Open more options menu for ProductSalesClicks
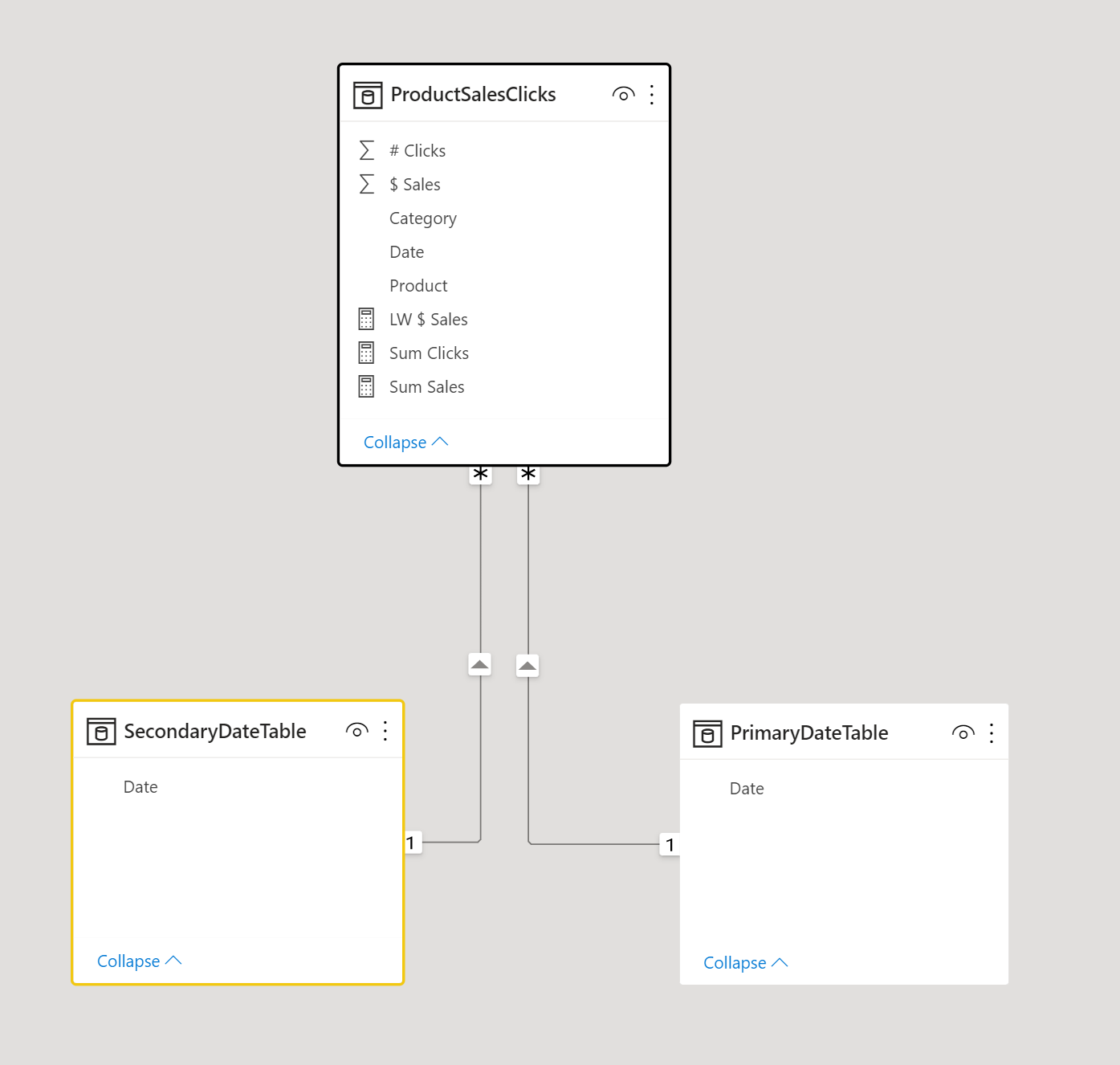This screenshot has height=1065, width=1120. pos(652,95)
